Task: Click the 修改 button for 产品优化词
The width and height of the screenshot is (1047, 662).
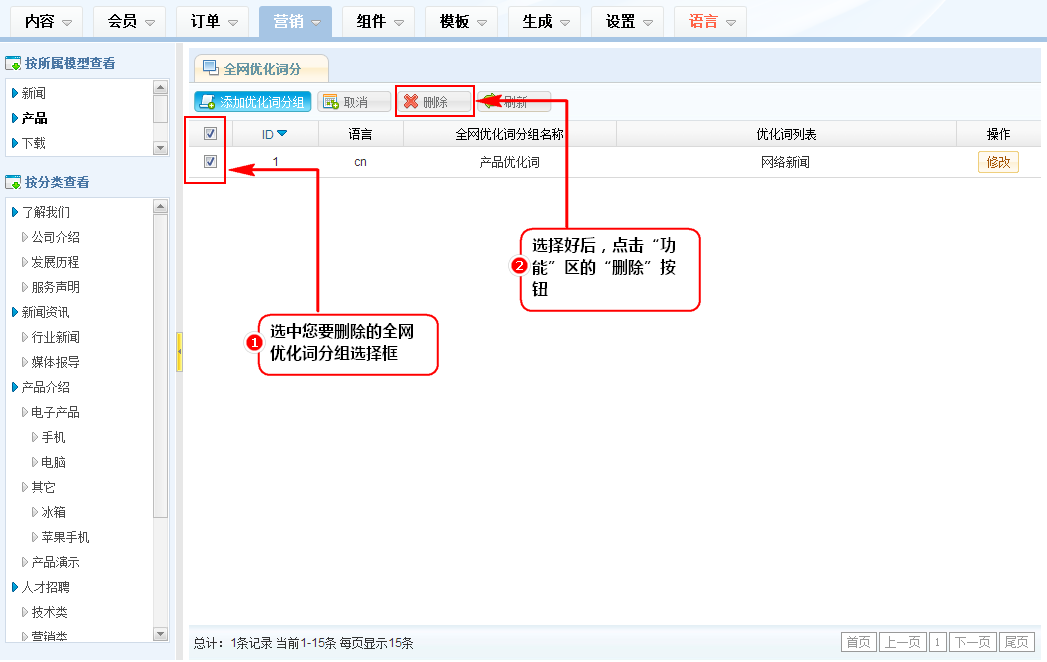Action: [x=998, y=162]
